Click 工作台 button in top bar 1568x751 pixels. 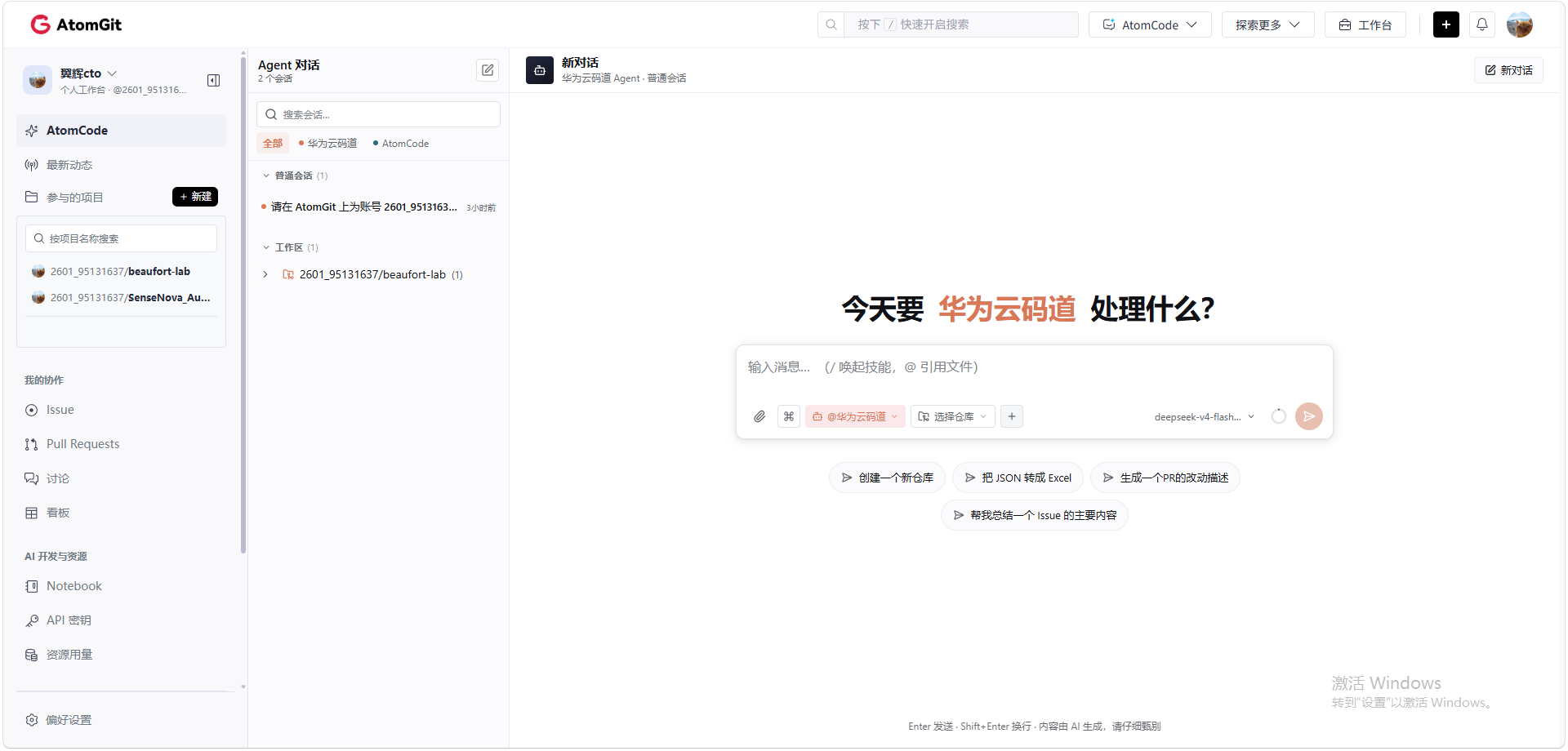[1365, 24]
